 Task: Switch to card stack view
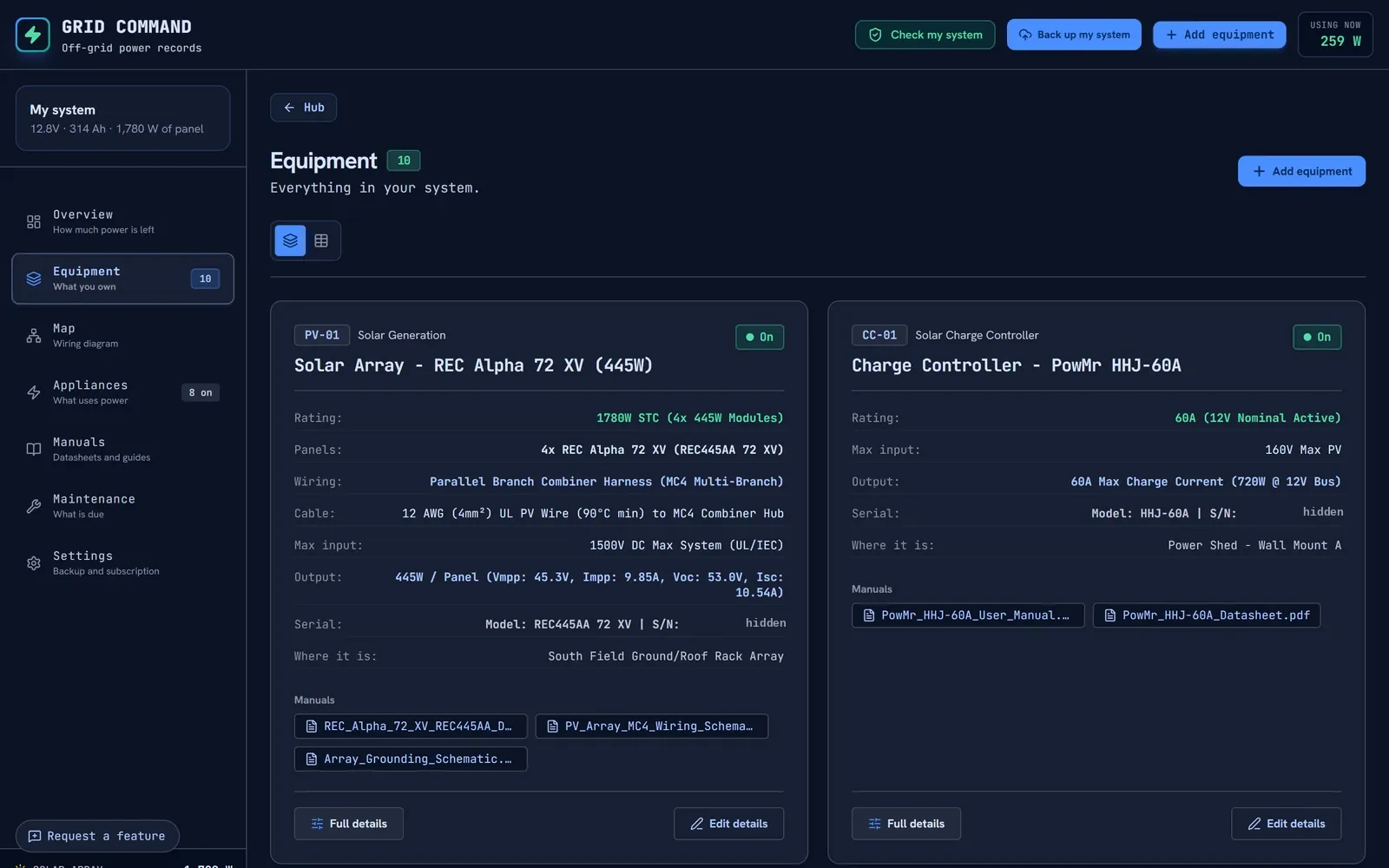tap(290, 240)
